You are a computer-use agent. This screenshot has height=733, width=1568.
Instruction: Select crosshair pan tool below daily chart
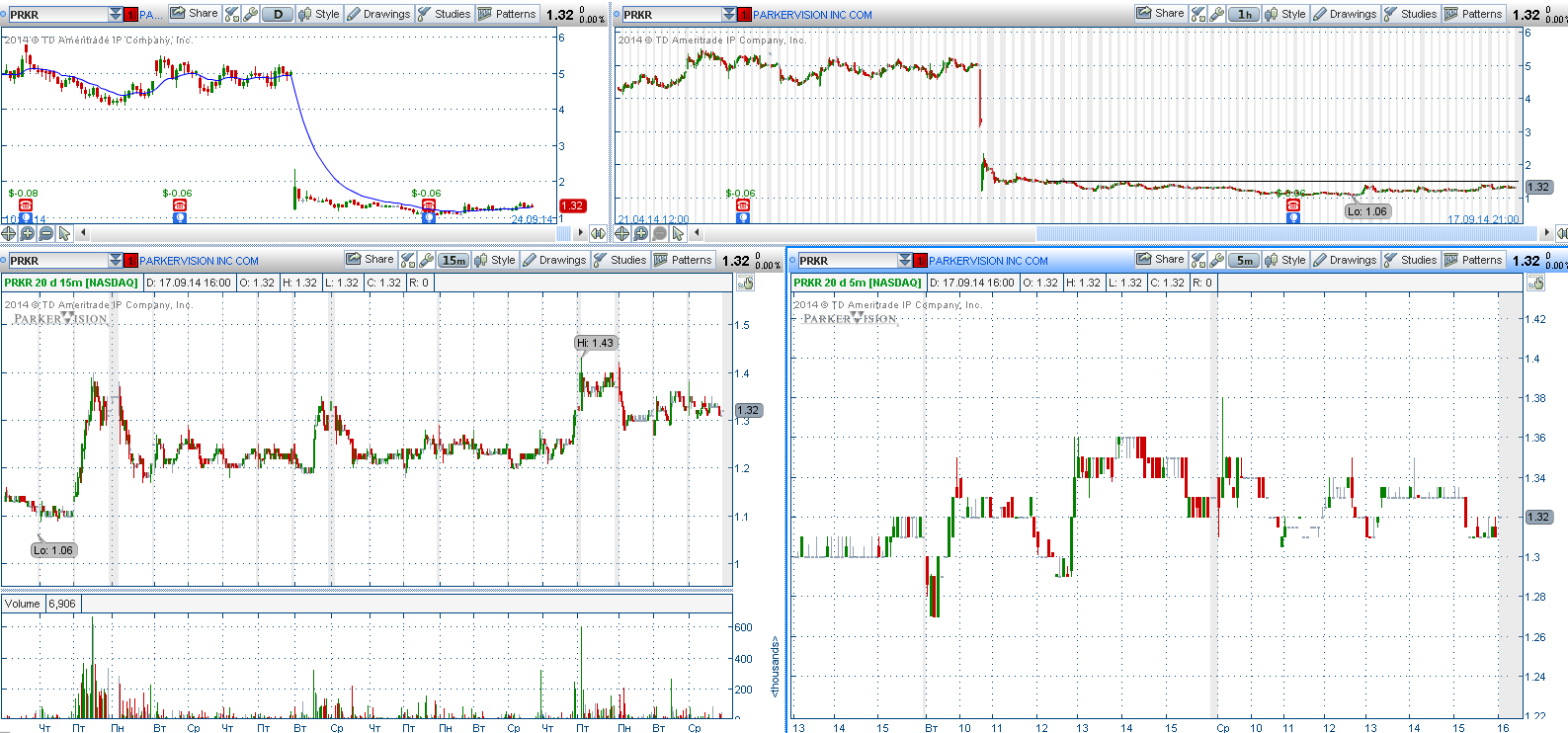coord(9,233)
